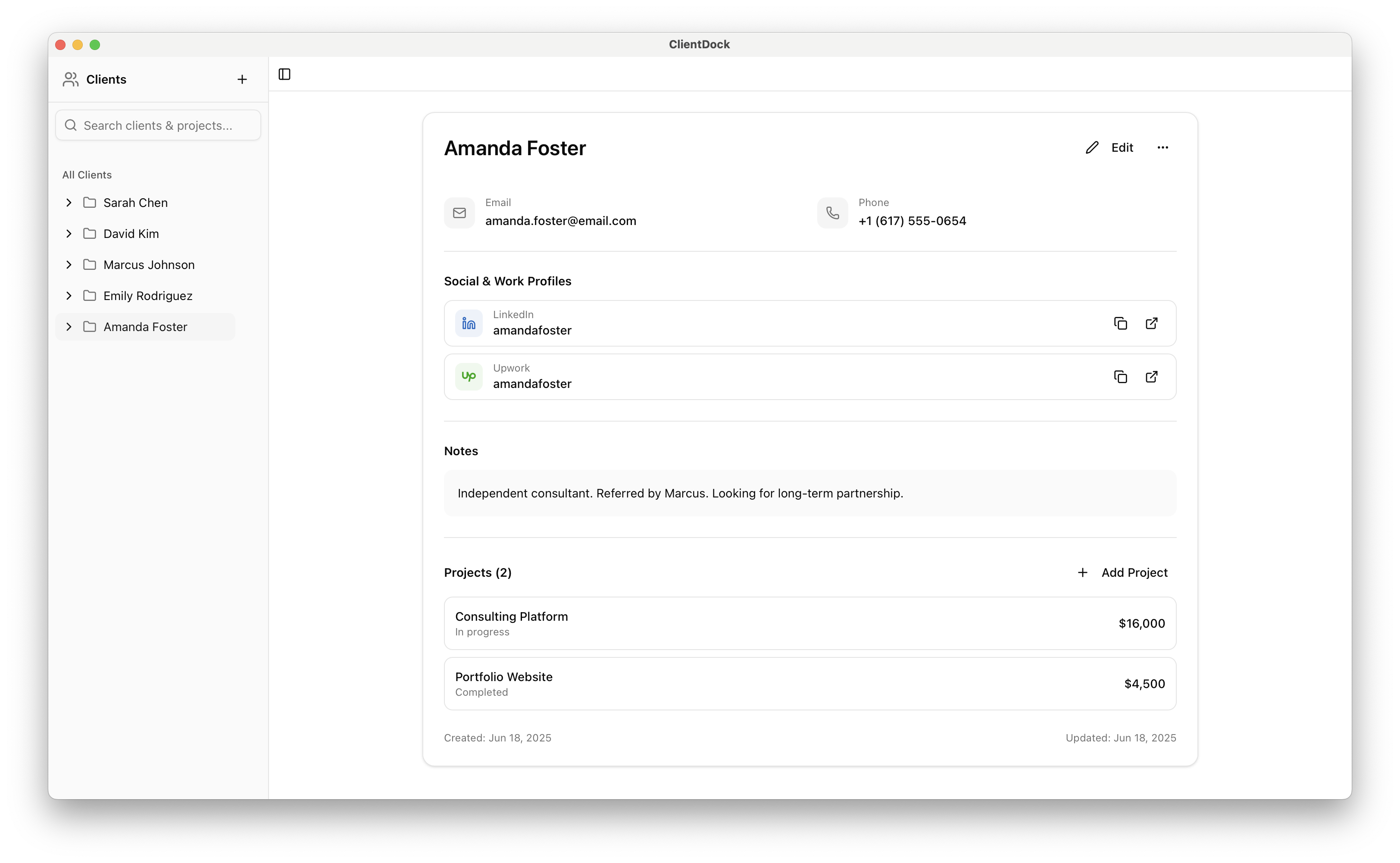
Task: Select All Clients in the sidebar
Action: 87,175
